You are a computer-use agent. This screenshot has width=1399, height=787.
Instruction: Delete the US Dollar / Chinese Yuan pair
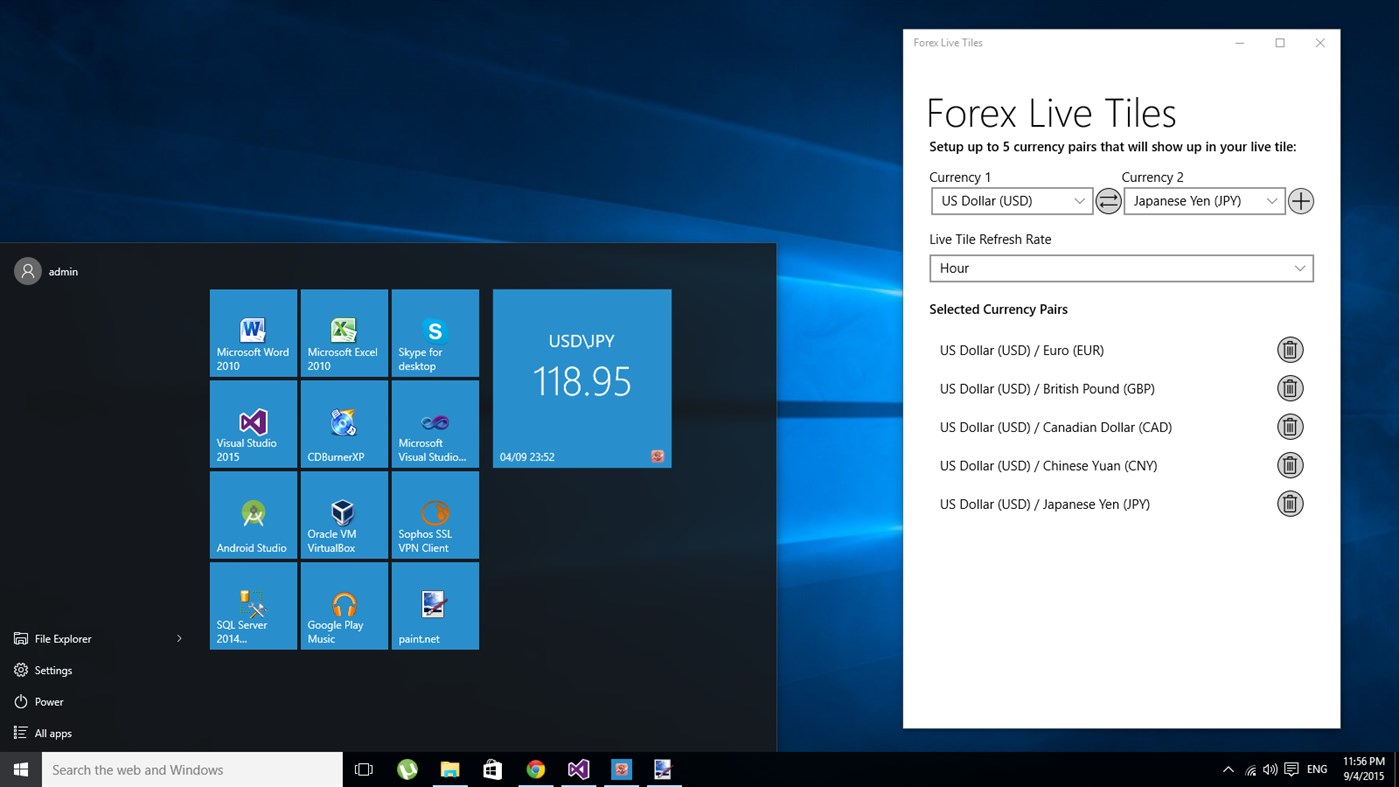coord(1290,465)
